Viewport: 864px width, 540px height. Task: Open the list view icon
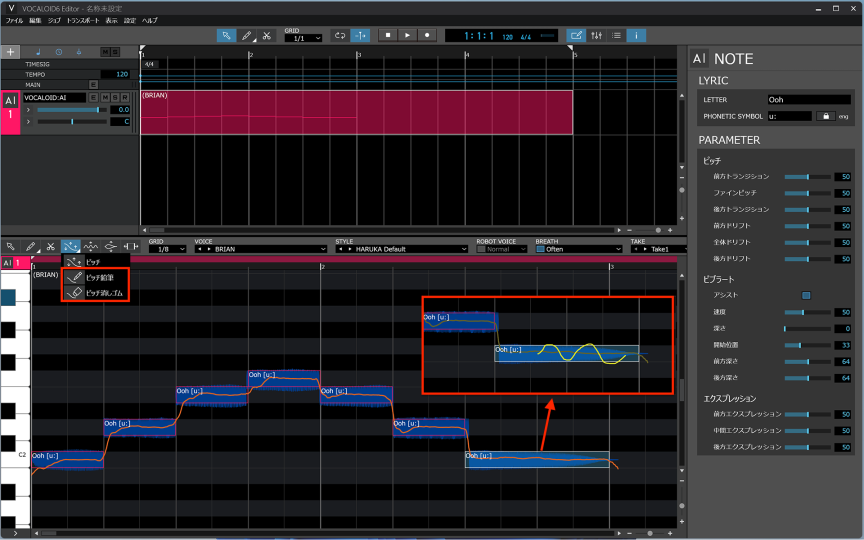(x=617, y=36)
